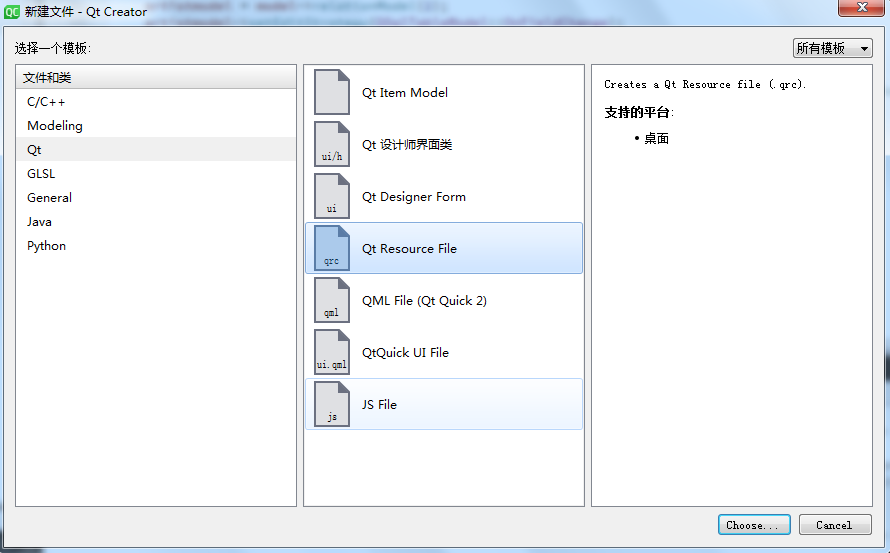Select the General category
The height and width of the screenshot is (553, 890).
(156, 198)
